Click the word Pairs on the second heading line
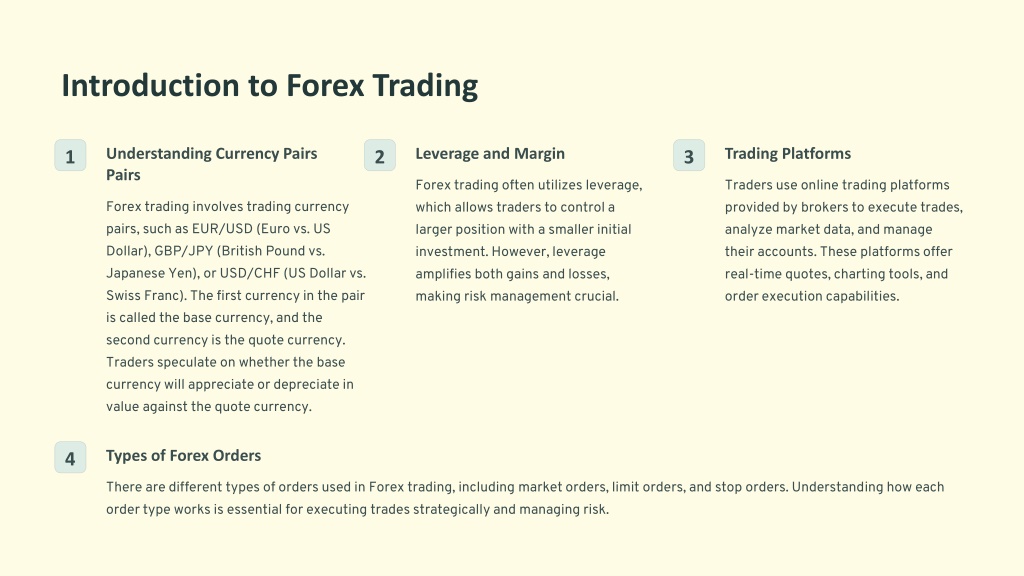The width and height of the screenshot is (1024, 576). coord(123,175)
